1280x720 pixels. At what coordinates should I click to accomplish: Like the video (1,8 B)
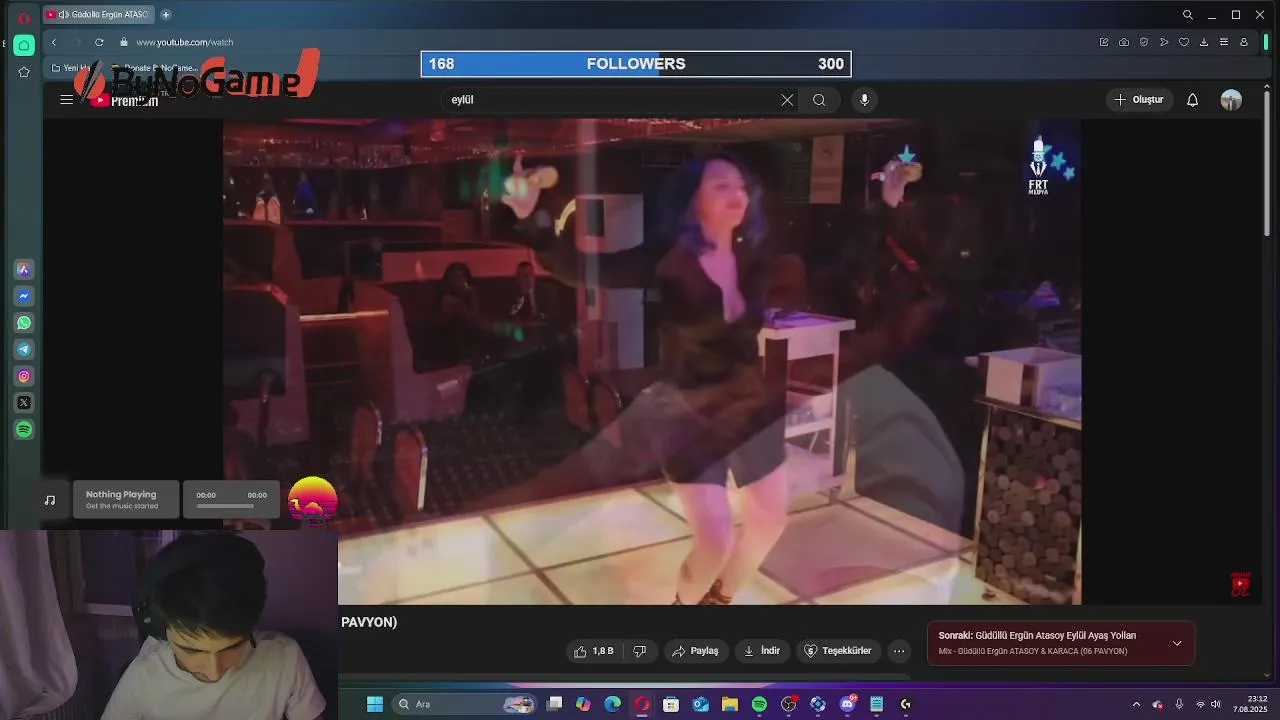pos(593,651)
